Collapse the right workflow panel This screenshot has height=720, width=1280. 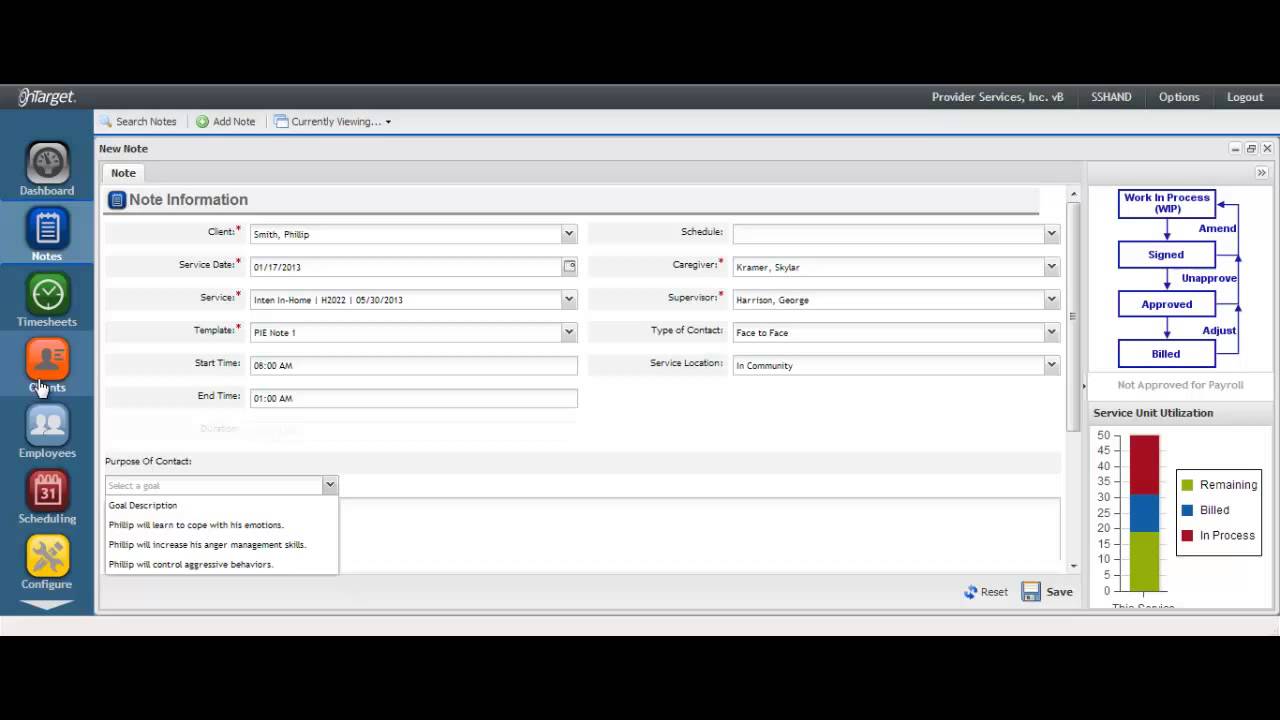tap(1262, 173)
